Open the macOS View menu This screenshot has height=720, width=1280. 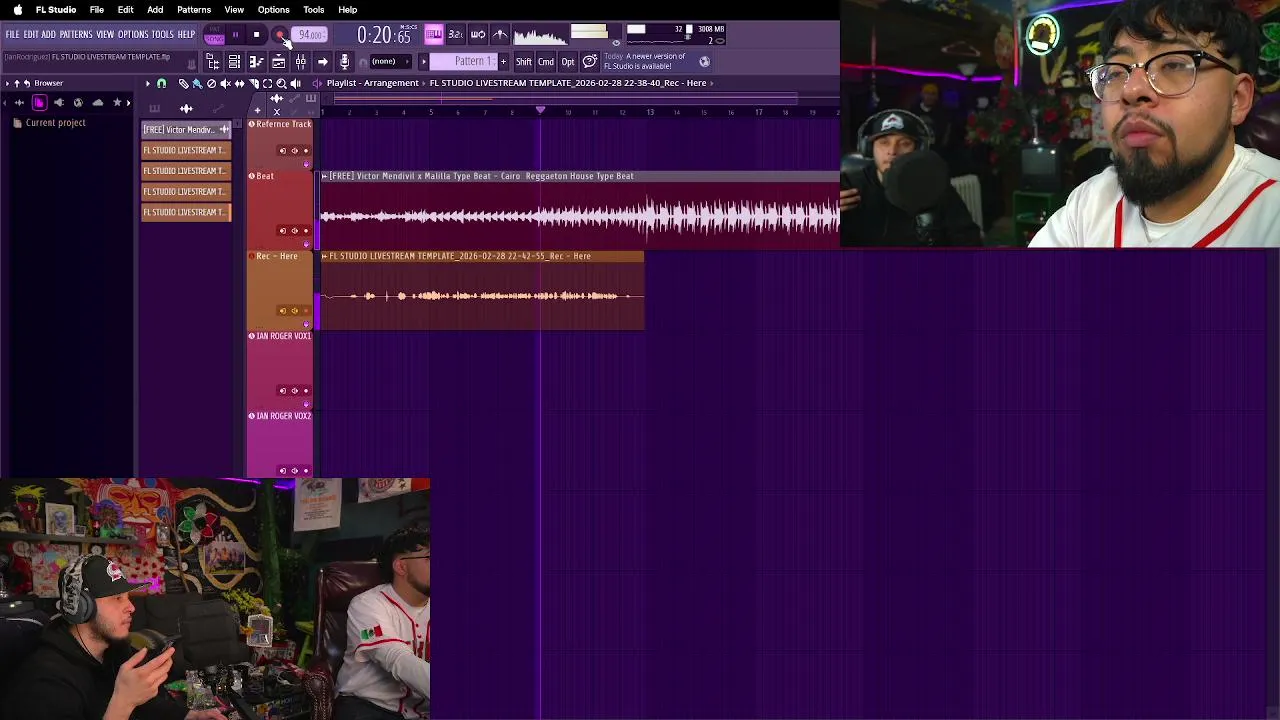click(x=234, y=10)
